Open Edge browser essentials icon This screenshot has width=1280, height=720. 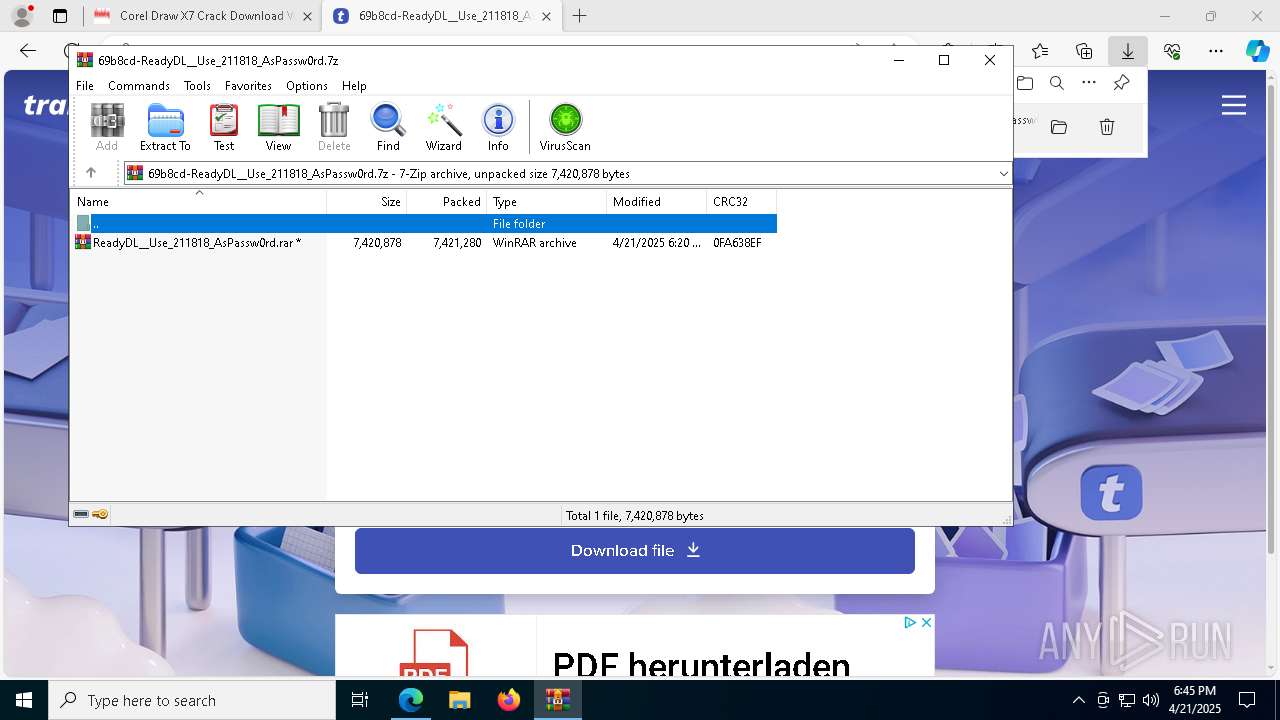[x=1172, y=51]
